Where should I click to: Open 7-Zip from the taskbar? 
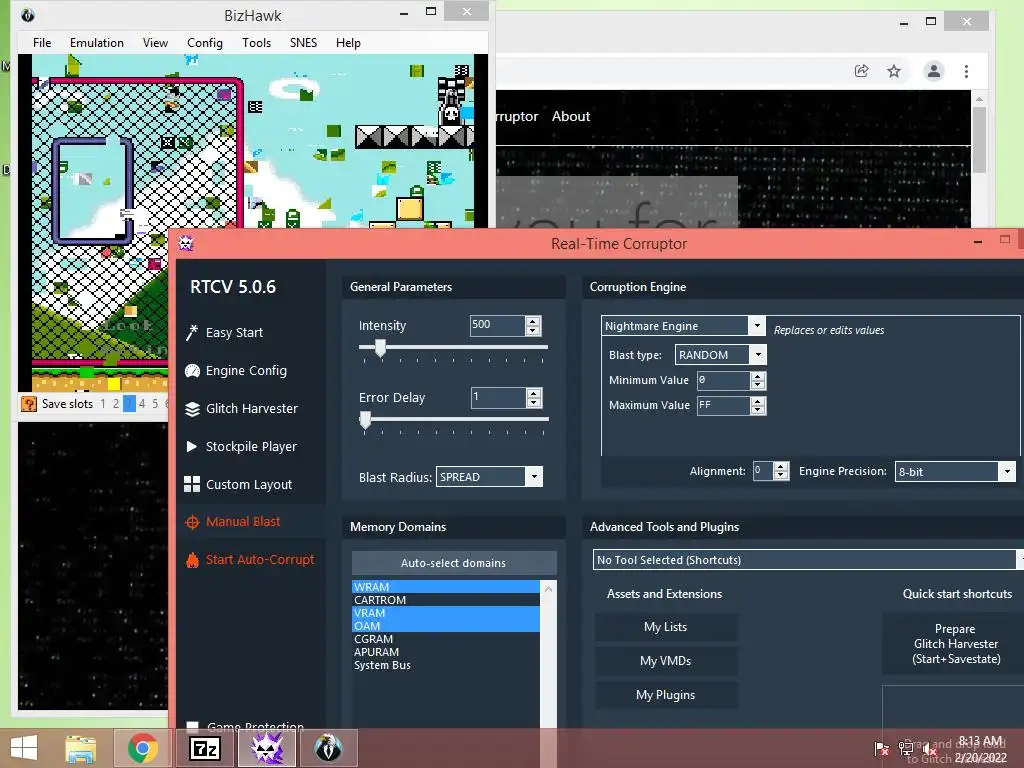coord(204,748)
